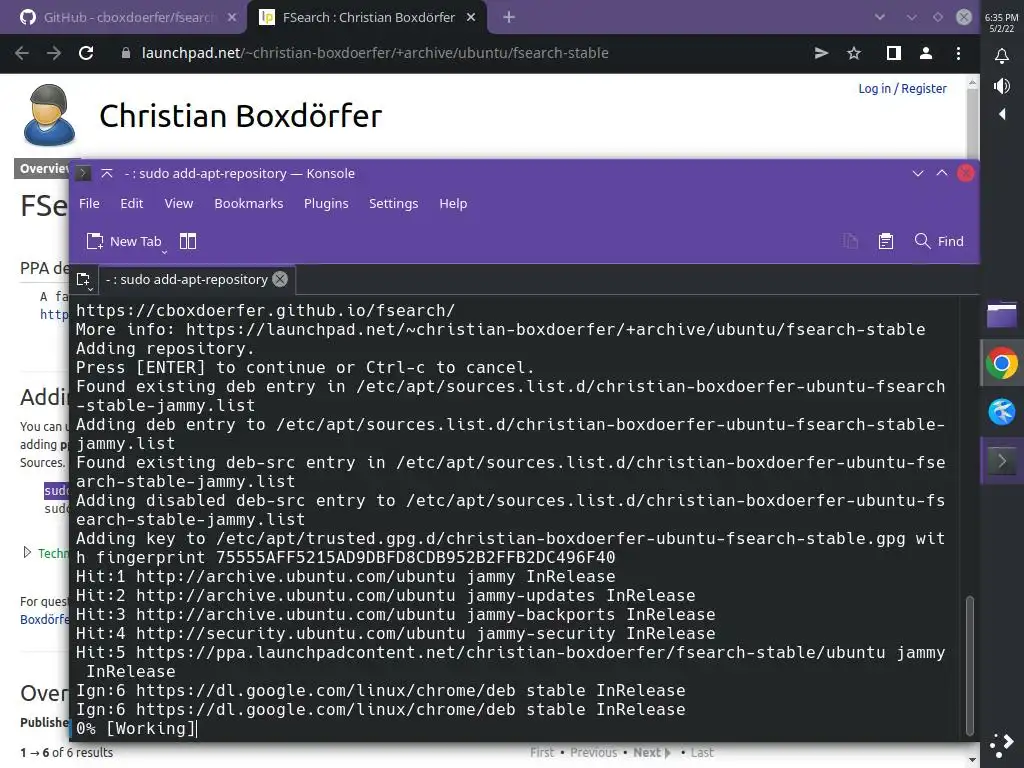
Task: Close the sudo add-apt-repository Konsole tab
Action: pyautogui.click(x=280, y=280)
